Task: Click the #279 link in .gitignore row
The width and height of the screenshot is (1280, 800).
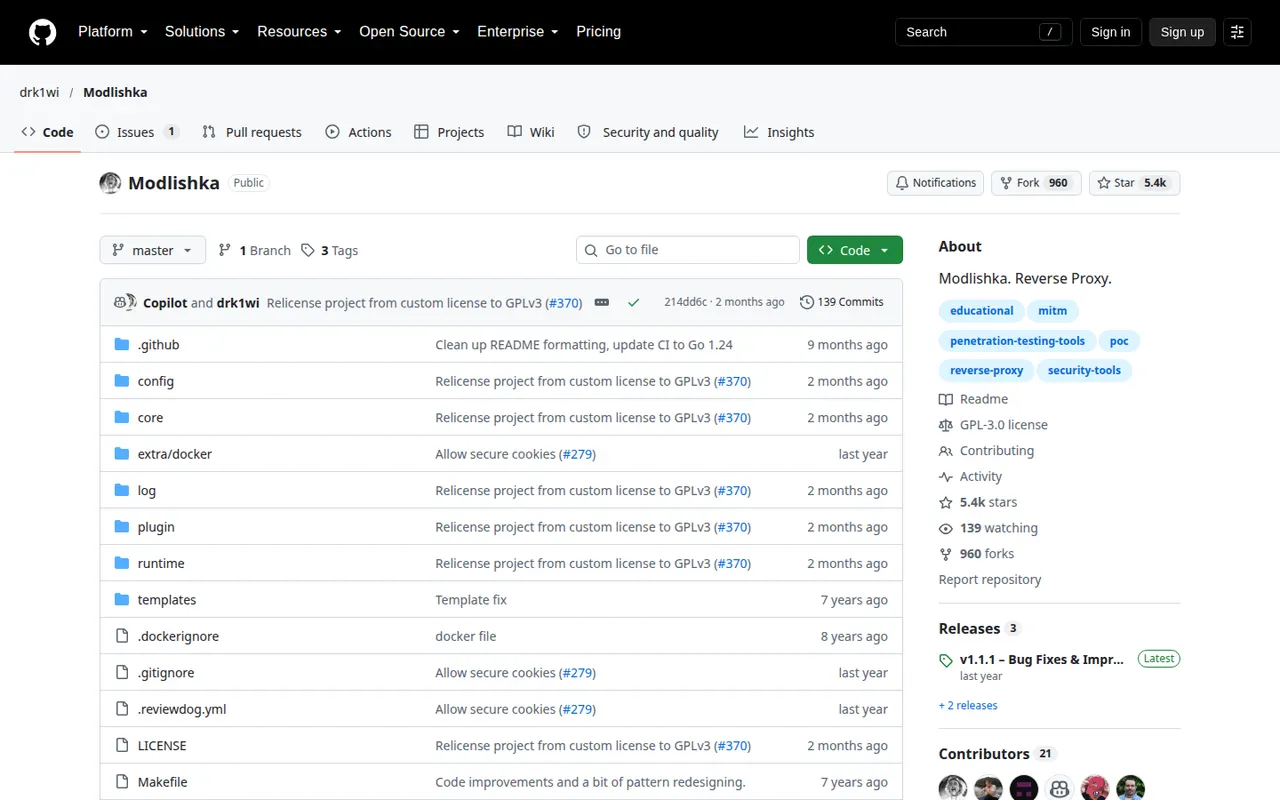Action: 577,673
